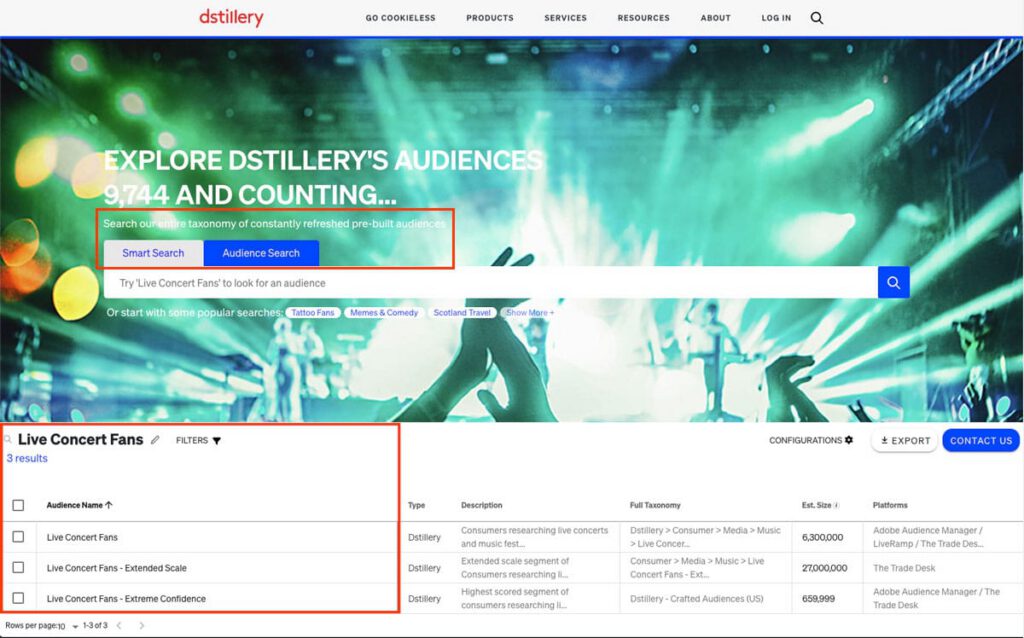Click the search magnifier icon in the top navigation
Screen dimensions: 1024x638
click(x=817, y=18)
